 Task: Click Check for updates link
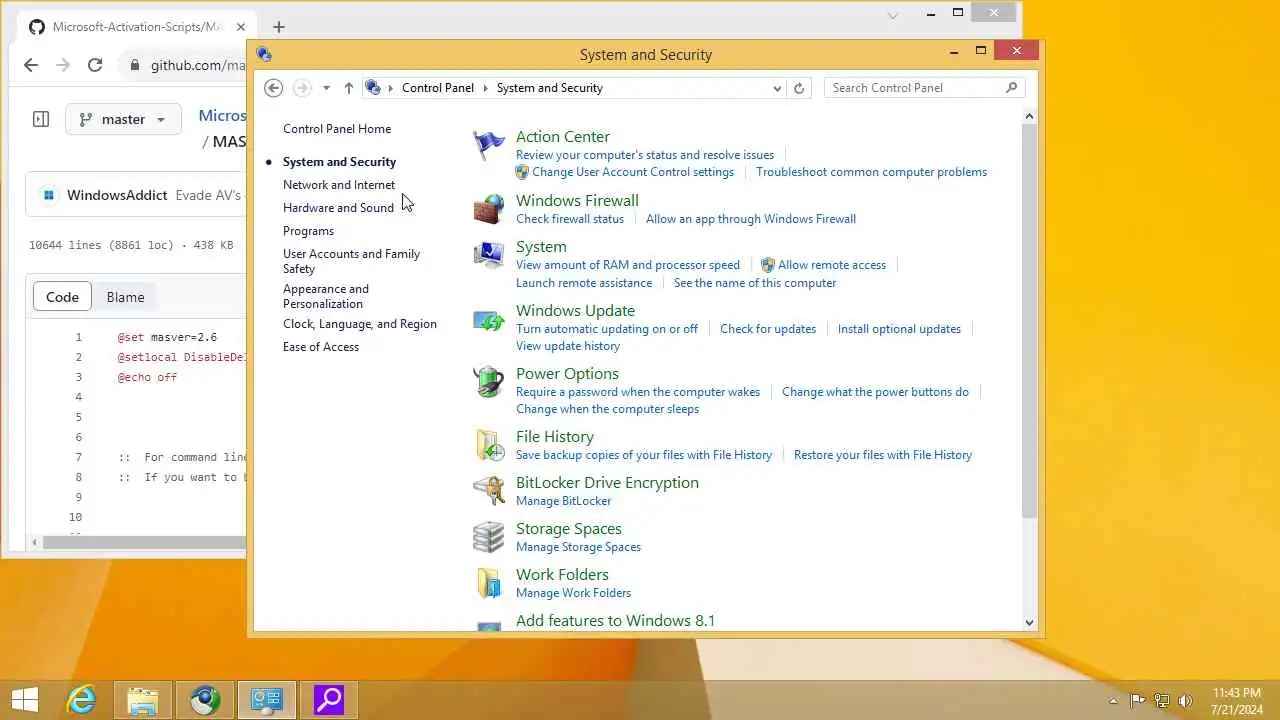768,329
